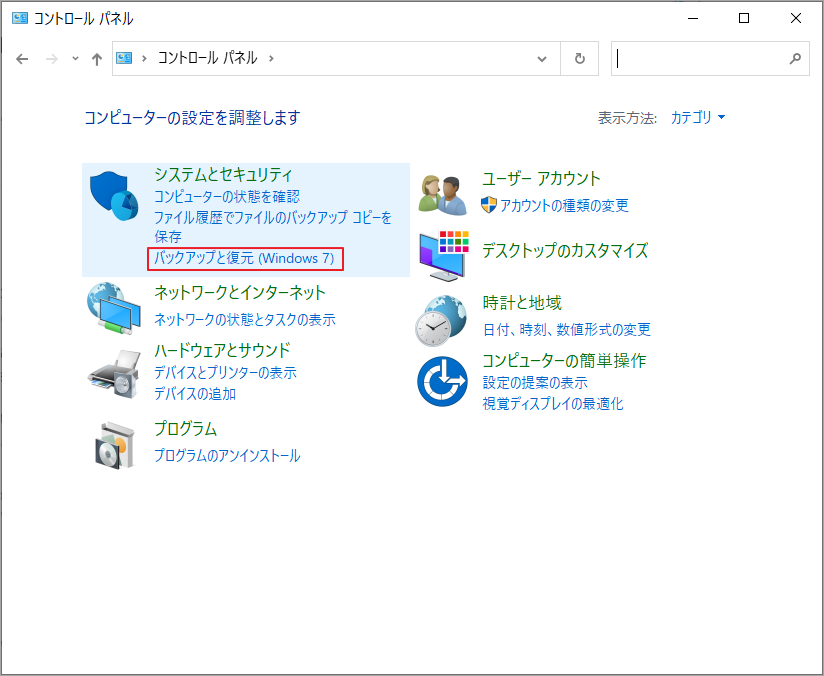This screenshot has height=676, width=824.
Task: Open ネットワークとインターネット category
Action: point(240,292)
